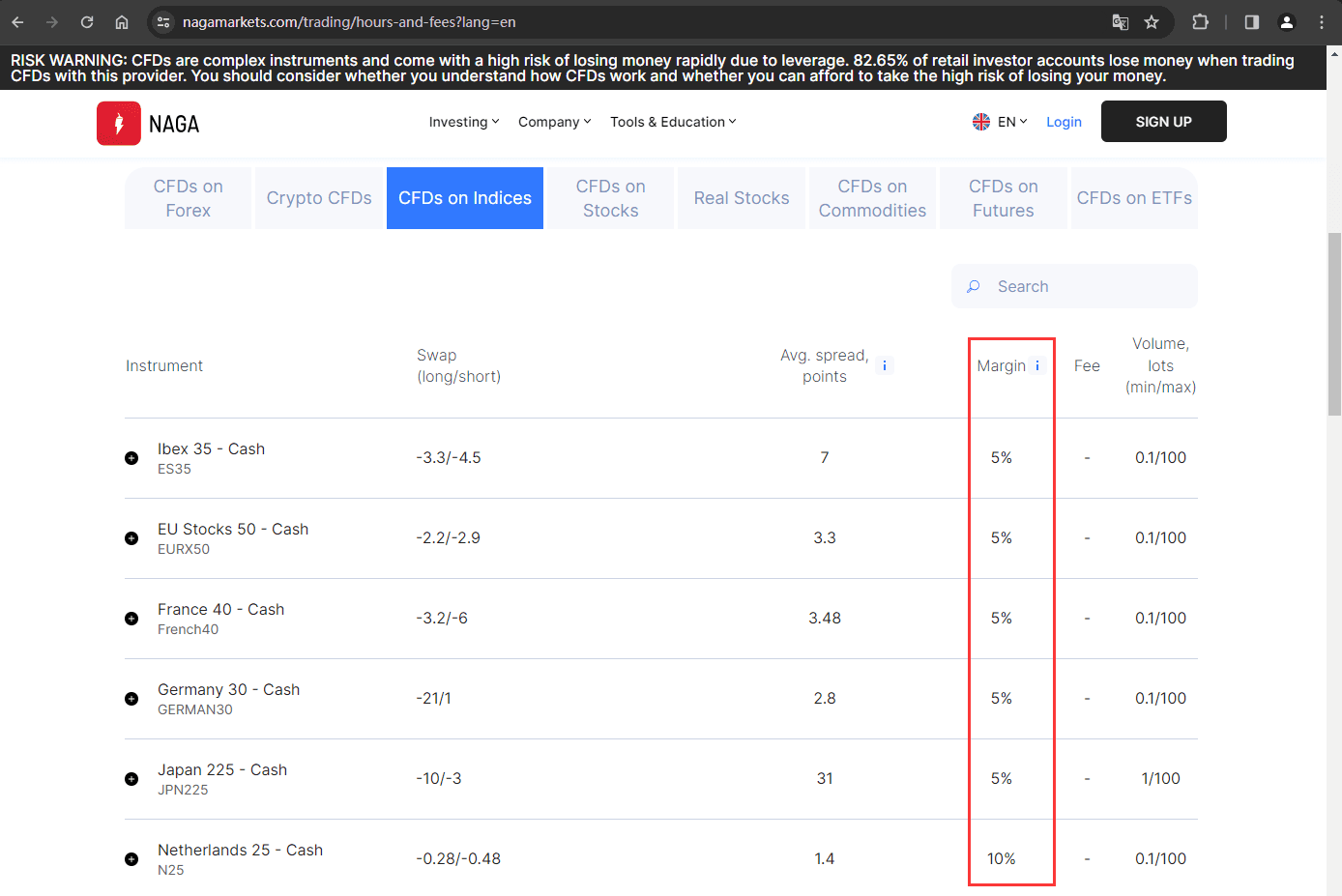
Task: Open the Company dropdown menu
Action: (554, 122)
